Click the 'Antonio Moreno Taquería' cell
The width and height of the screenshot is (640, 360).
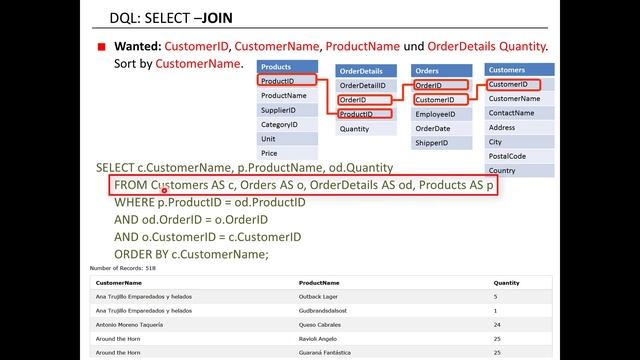129,325
